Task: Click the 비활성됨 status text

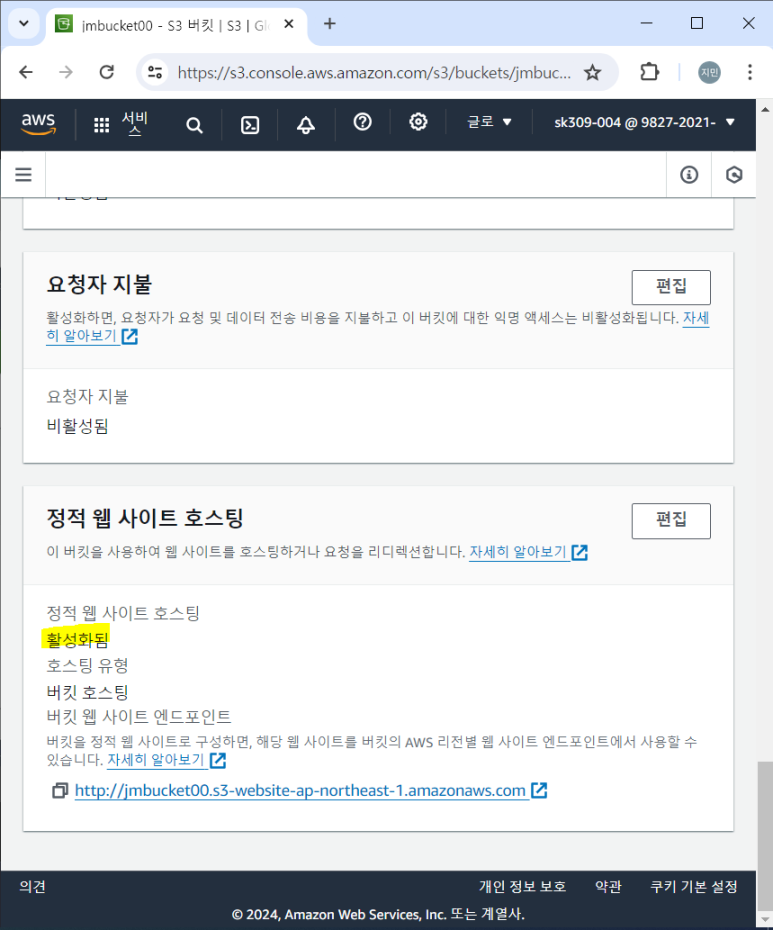Action: point(77,426)
